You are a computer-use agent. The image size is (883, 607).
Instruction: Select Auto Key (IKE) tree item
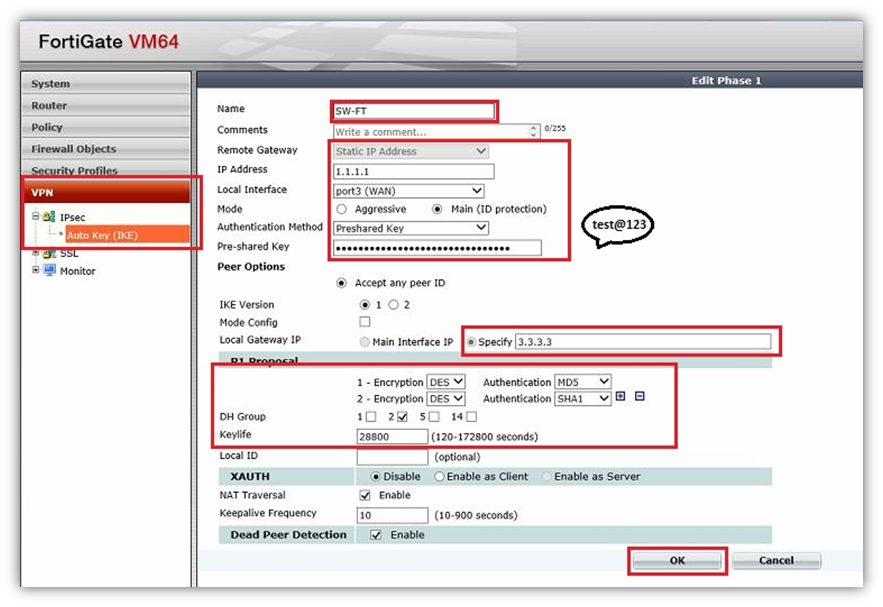click(127, 235)
